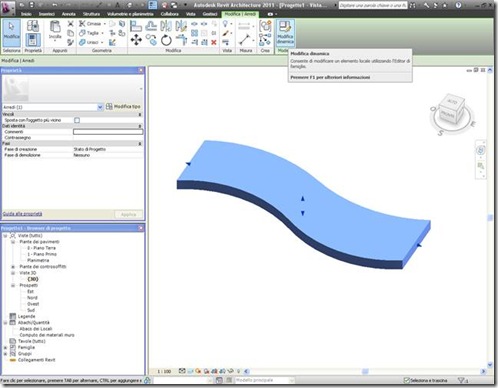
Task: Toggle Sposta con l'oggetto più vicino checkbox
Action: pos(77,120)
